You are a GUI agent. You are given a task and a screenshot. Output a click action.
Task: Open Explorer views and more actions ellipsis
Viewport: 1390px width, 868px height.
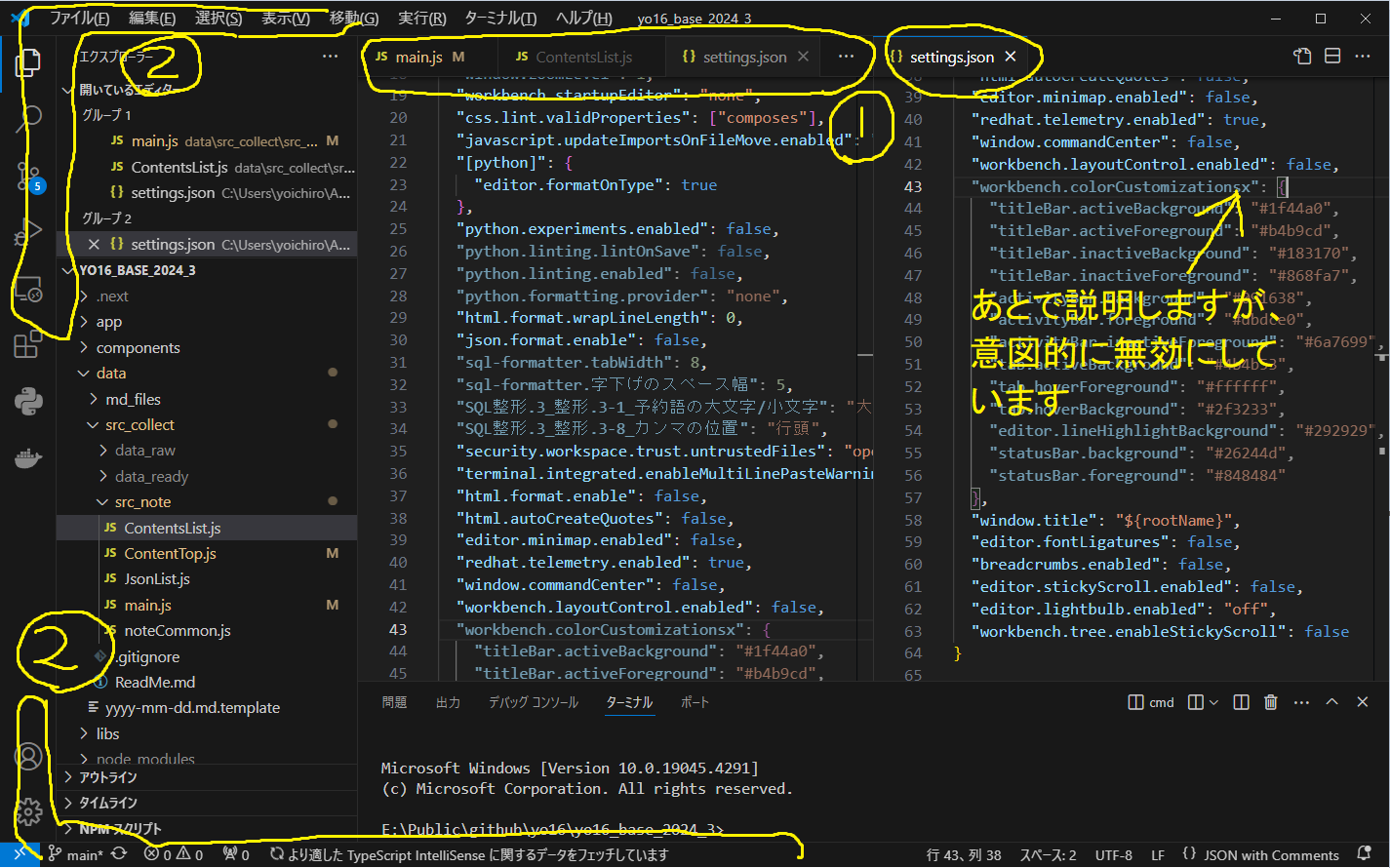tap(331, 57)
